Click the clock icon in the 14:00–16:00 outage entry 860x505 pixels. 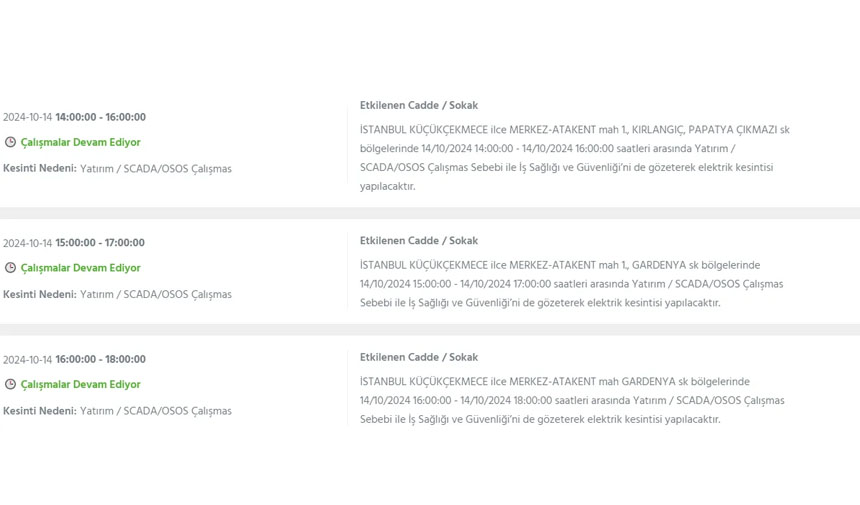[x=10, y=143]
